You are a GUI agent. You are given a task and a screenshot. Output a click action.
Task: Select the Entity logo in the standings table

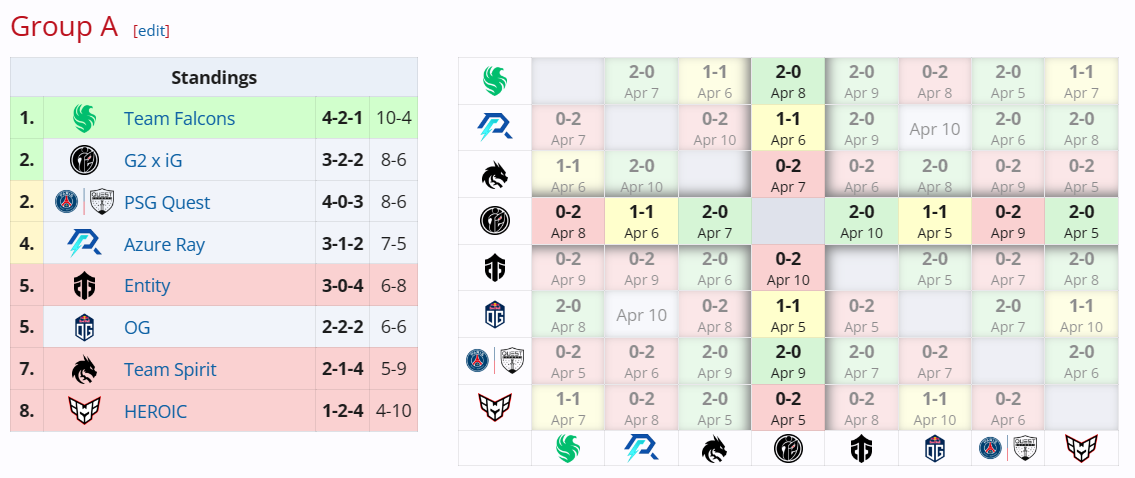click(x=84, y=286)
